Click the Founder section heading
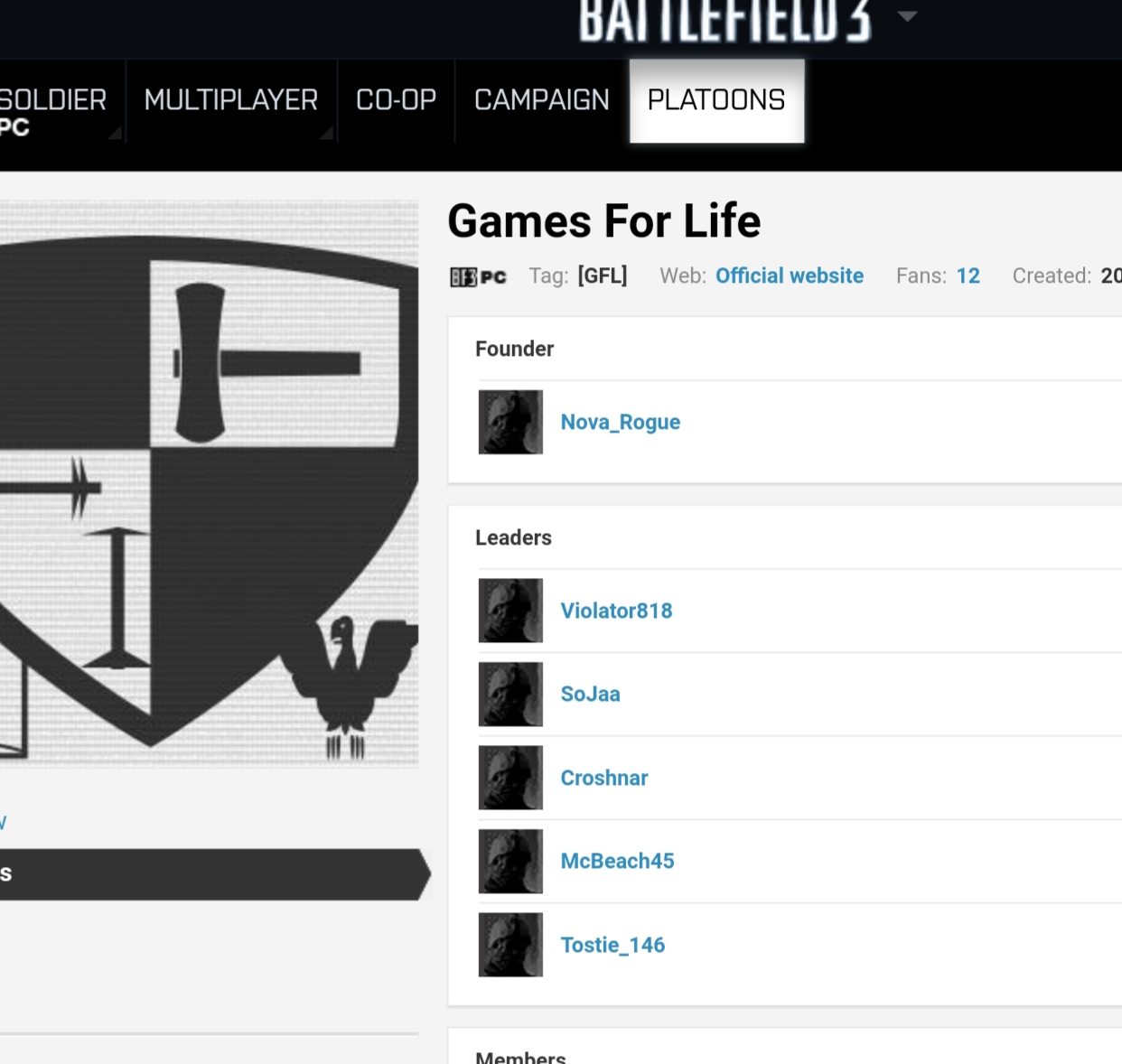This screenshot has height=1064, width=1122. (515, 349)
